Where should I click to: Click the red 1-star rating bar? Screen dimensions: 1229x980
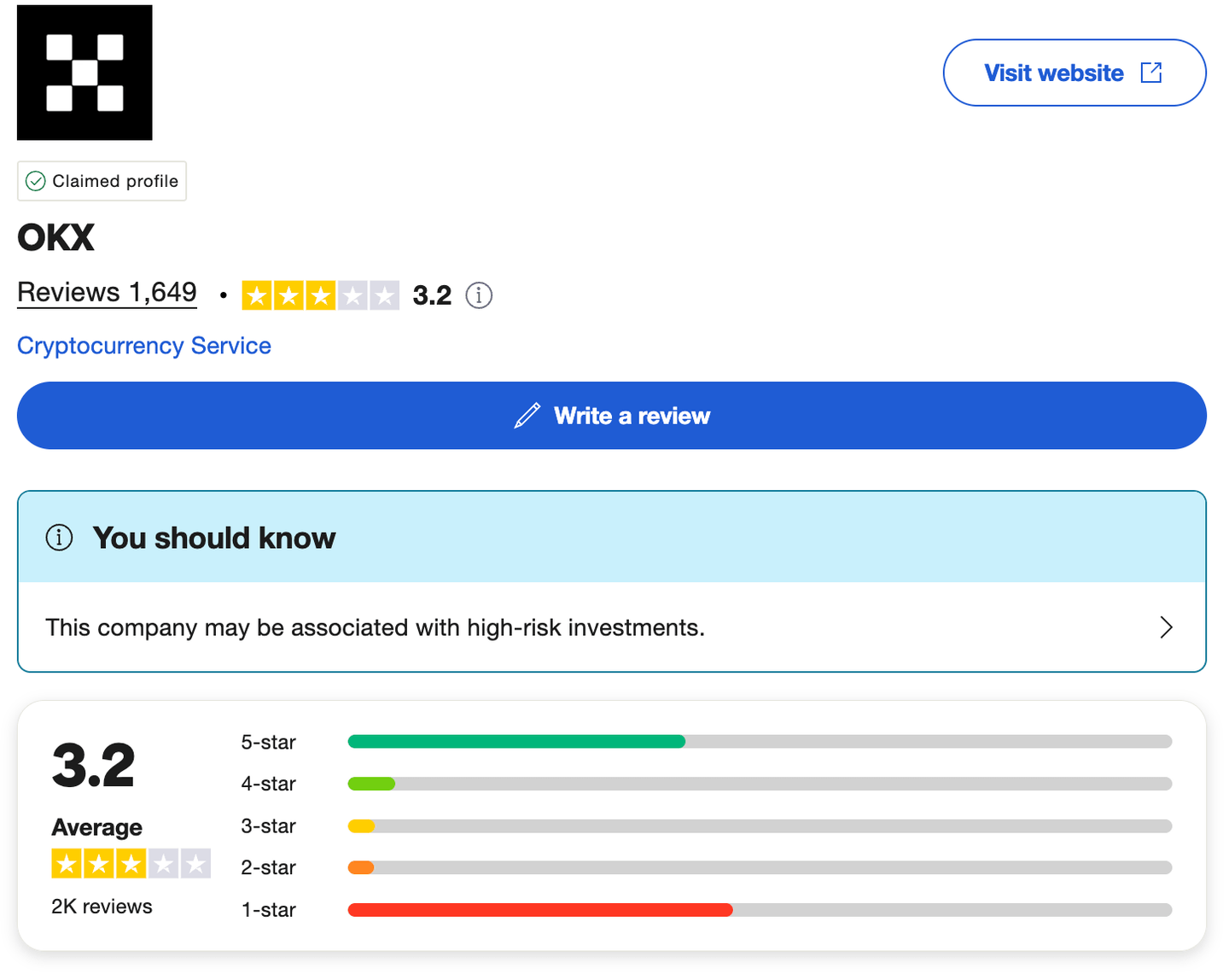point(539,910)
